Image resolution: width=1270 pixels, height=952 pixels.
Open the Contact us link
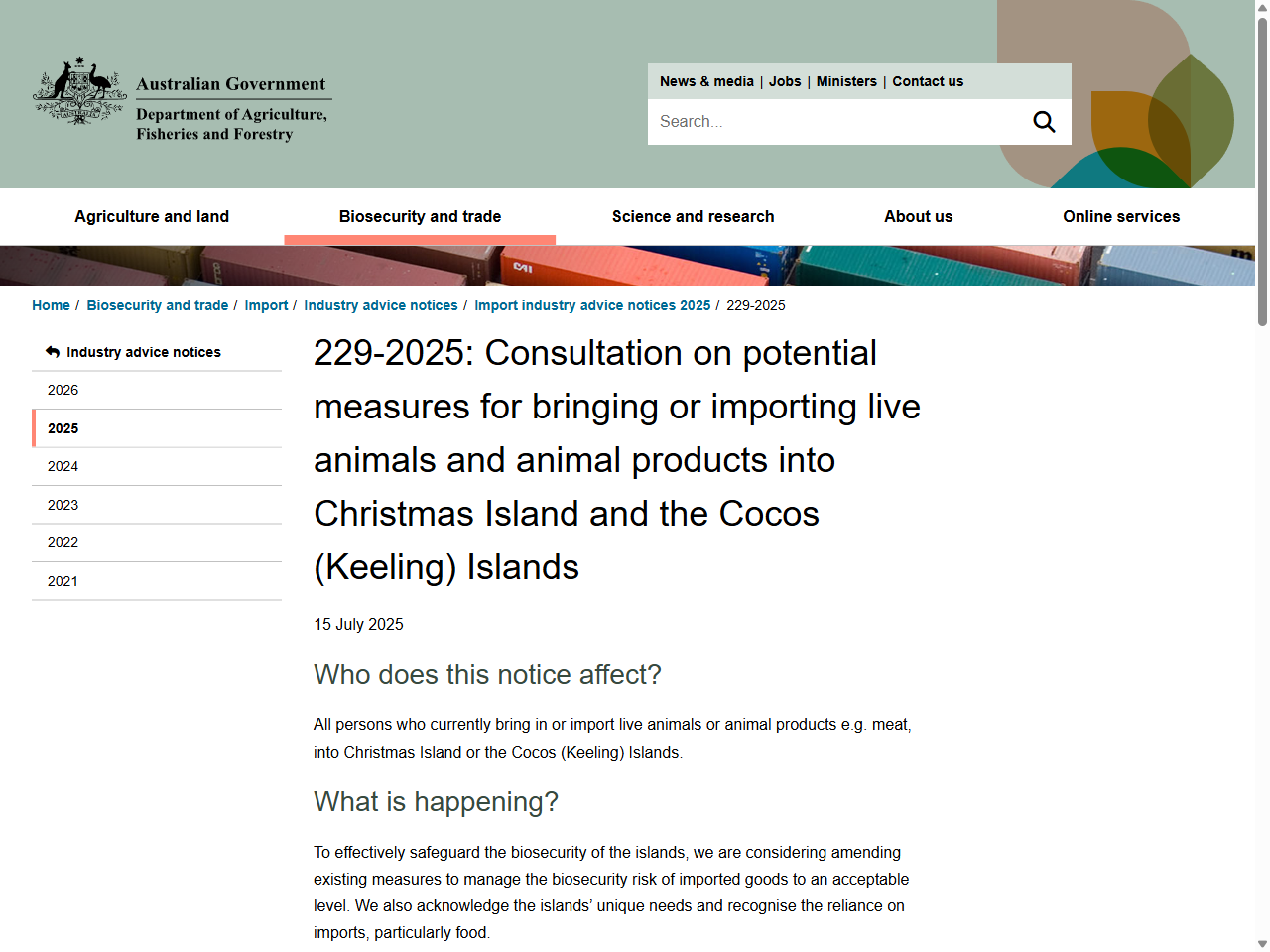click(928, 81)
